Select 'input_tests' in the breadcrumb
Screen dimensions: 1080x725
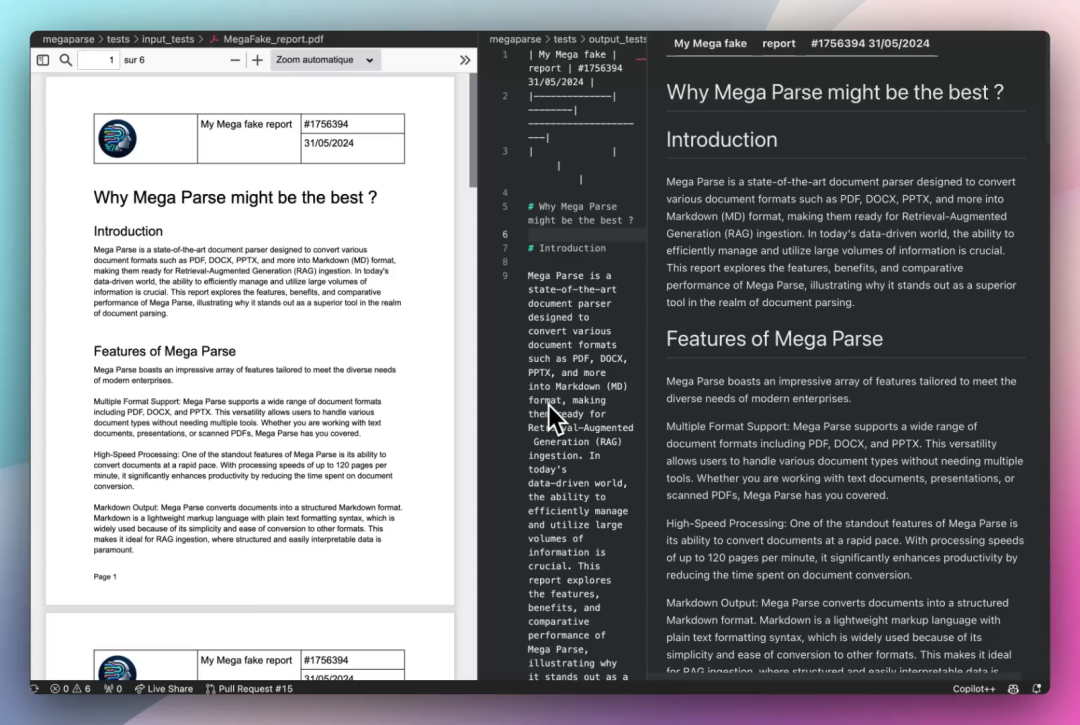(168, 39)
